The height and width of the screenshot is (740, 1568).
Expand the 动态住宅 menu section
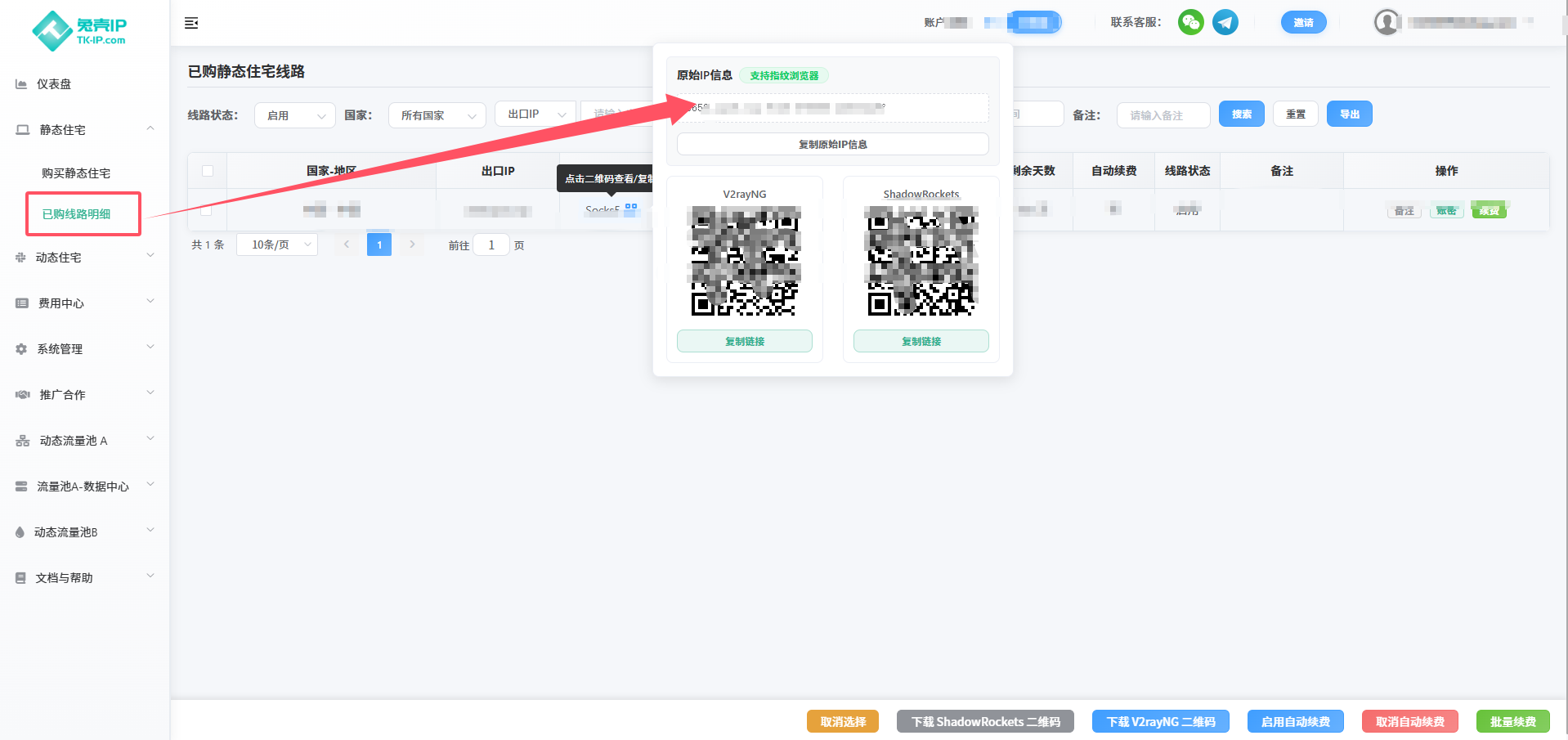pyautogui.click(x=150, y=256)
